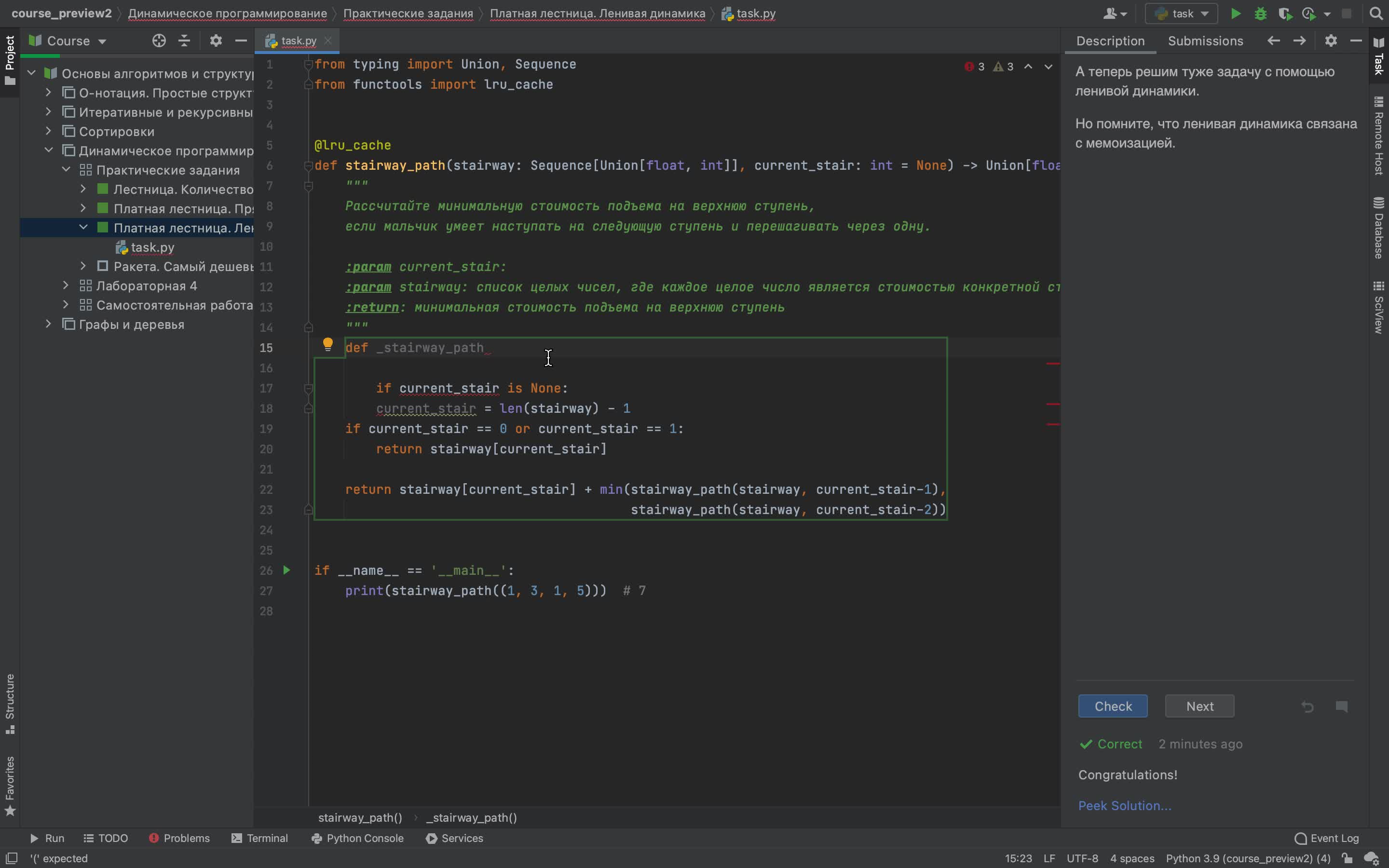Run with coverage shield icon
Viewport: 1389px width, 868px height.
1285,13
